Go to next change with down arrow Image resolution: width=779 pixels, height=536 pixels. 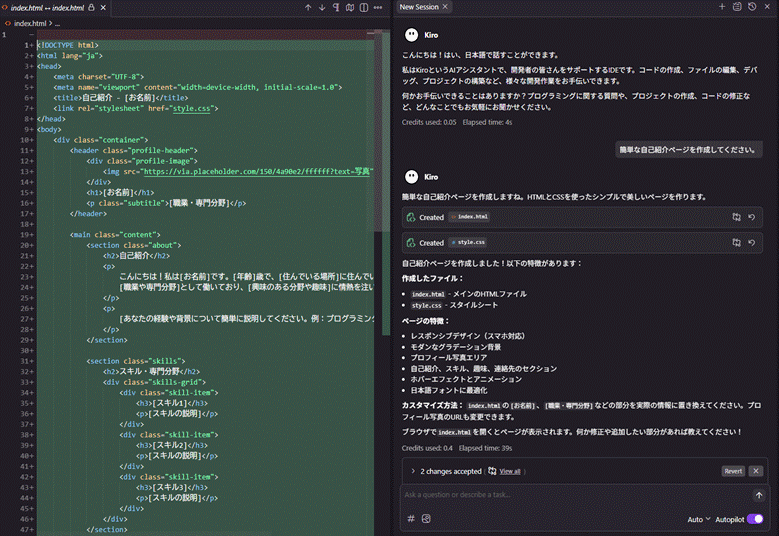click(x=321, y=8)
